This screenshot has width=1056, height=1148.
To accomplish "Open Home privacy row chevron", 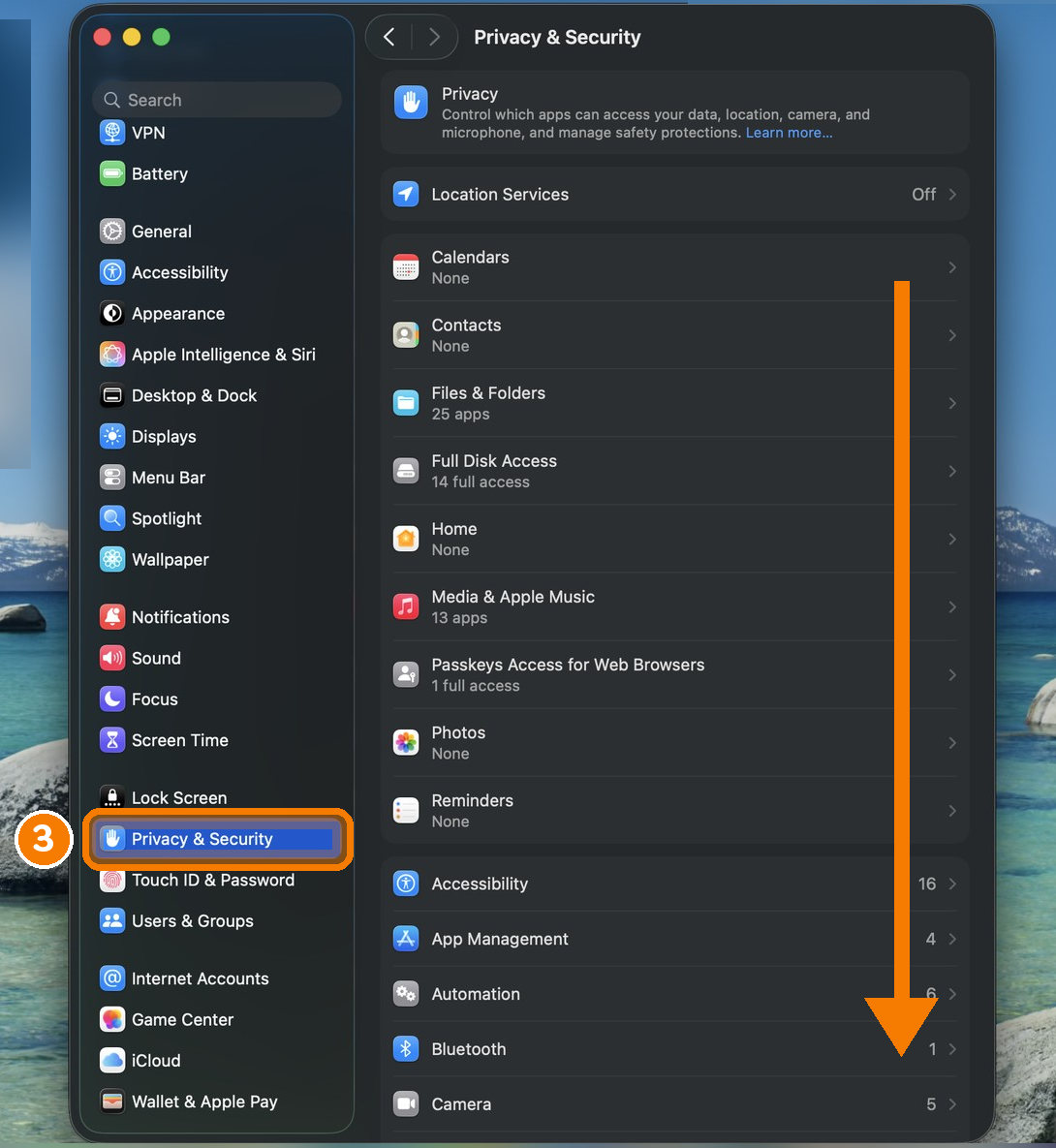I will click(952, 539).
